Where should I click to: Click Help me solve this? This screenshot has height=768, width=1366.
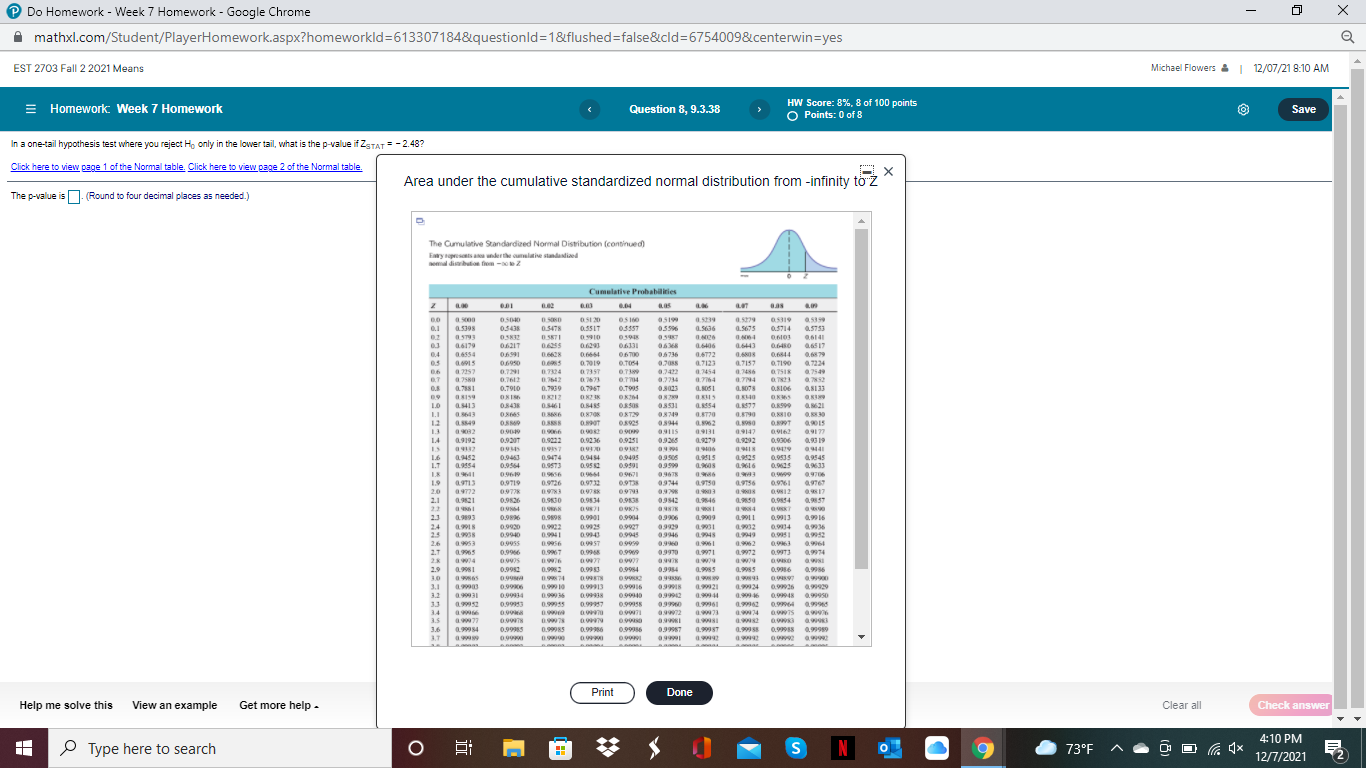coord(66,705)
